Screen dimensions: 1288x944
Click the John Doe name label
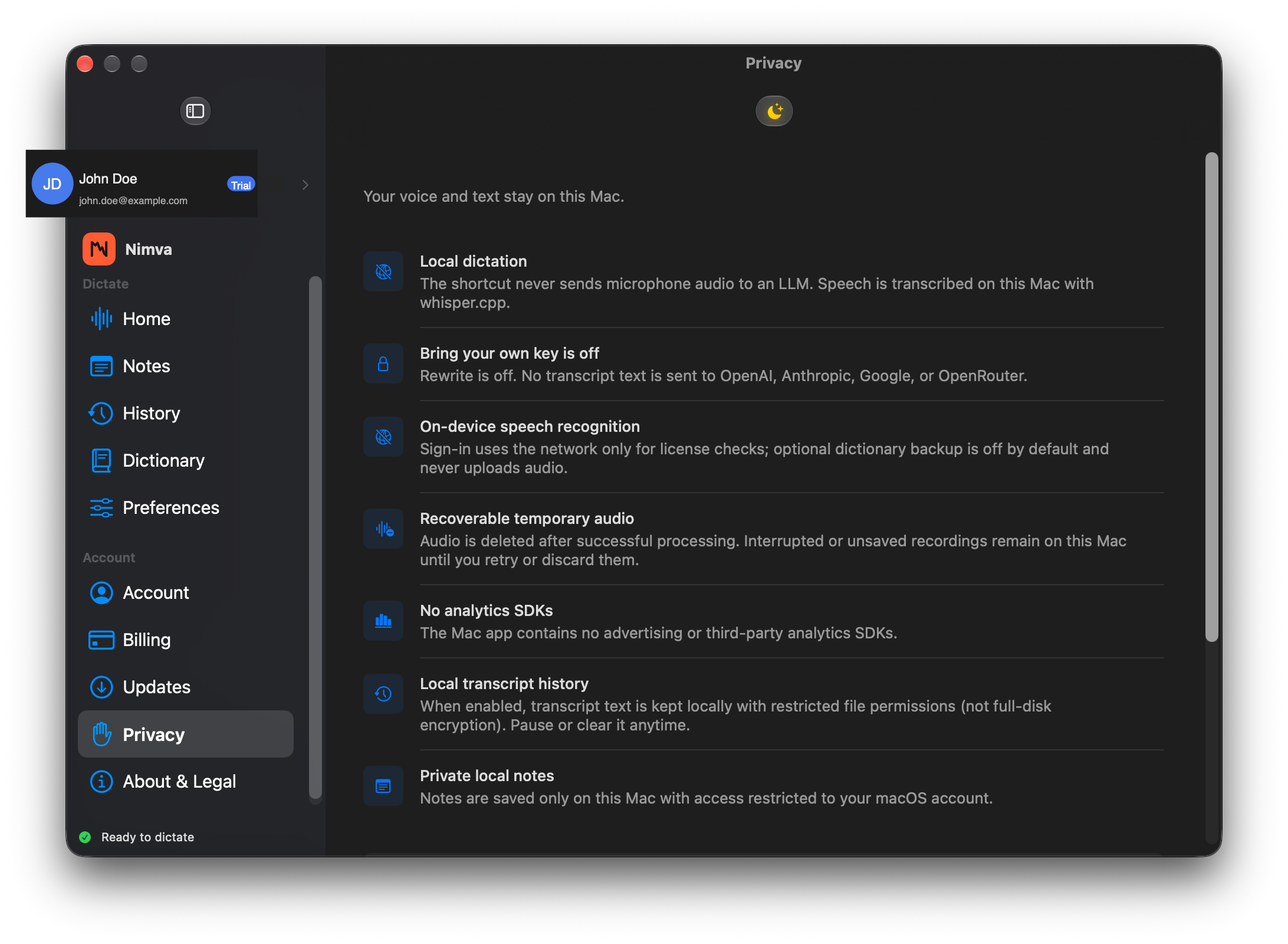(x=108, y=179)
